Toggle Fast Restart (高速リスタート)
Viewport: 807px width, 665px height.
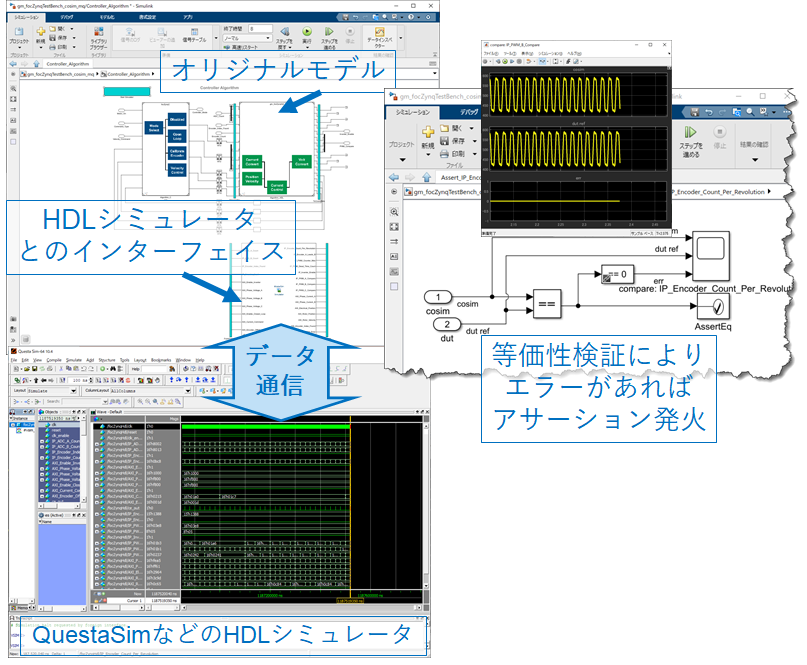pos(241,47)
